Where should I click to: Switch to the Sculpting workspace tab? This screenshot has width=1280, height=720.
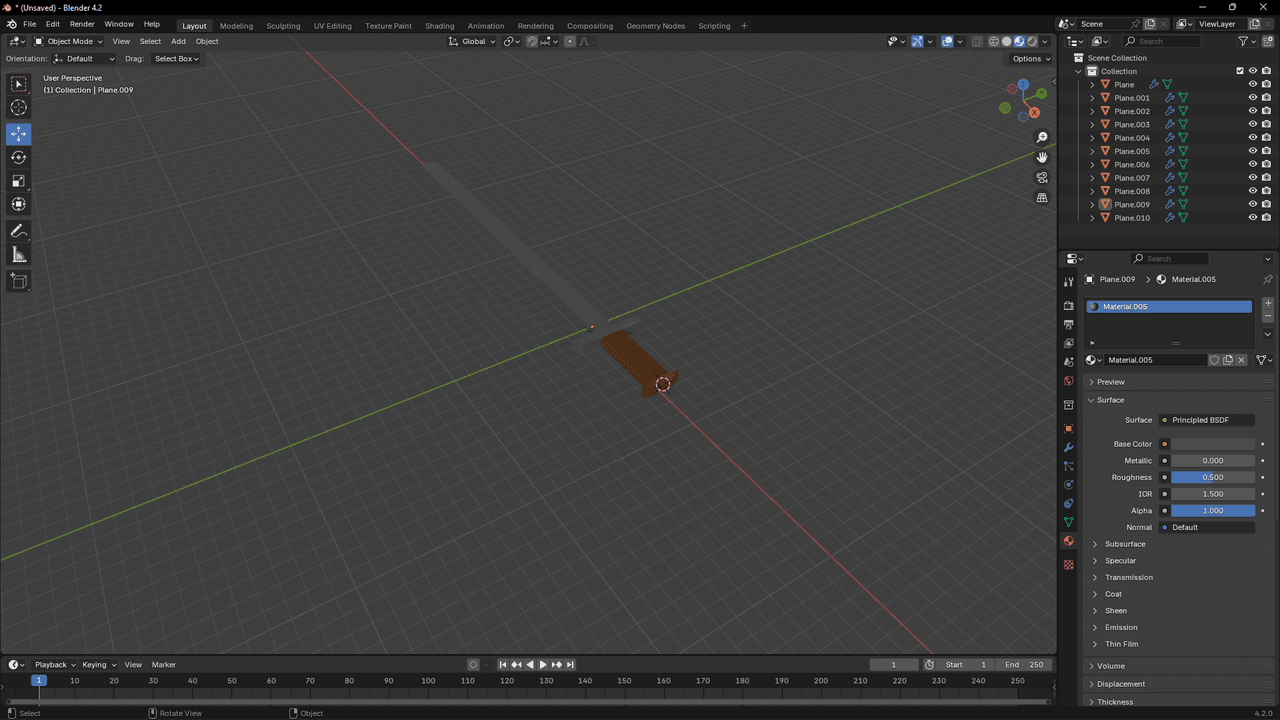[x=283, y=26]
